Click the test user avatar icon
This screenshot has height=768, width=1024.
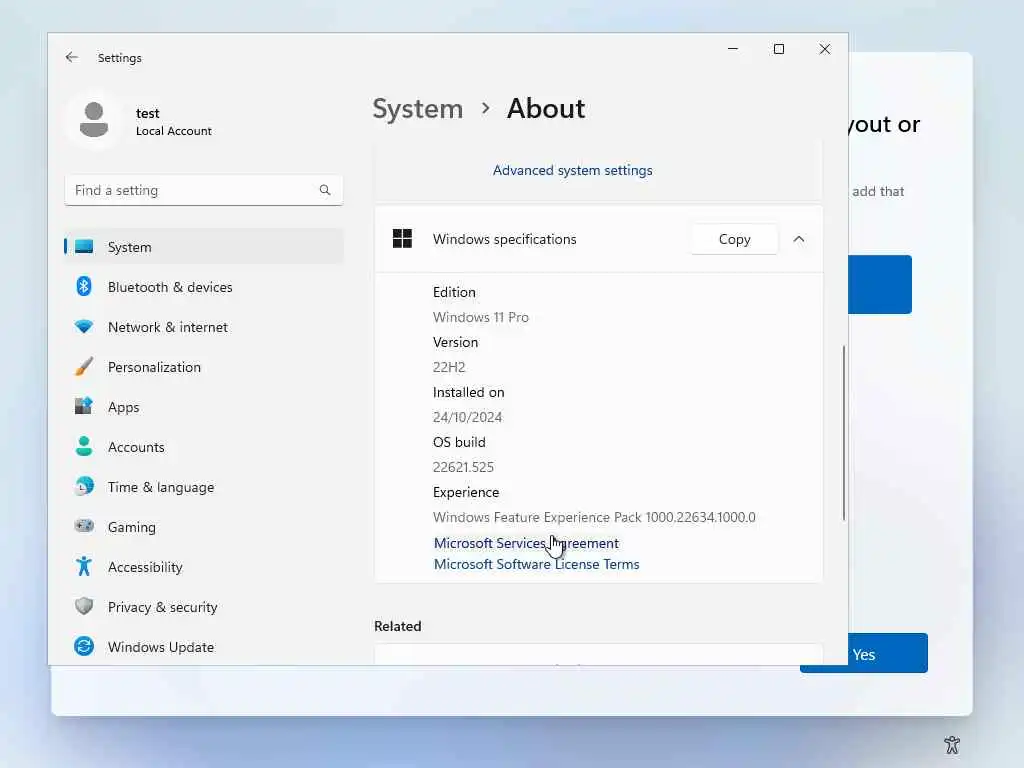94,120
